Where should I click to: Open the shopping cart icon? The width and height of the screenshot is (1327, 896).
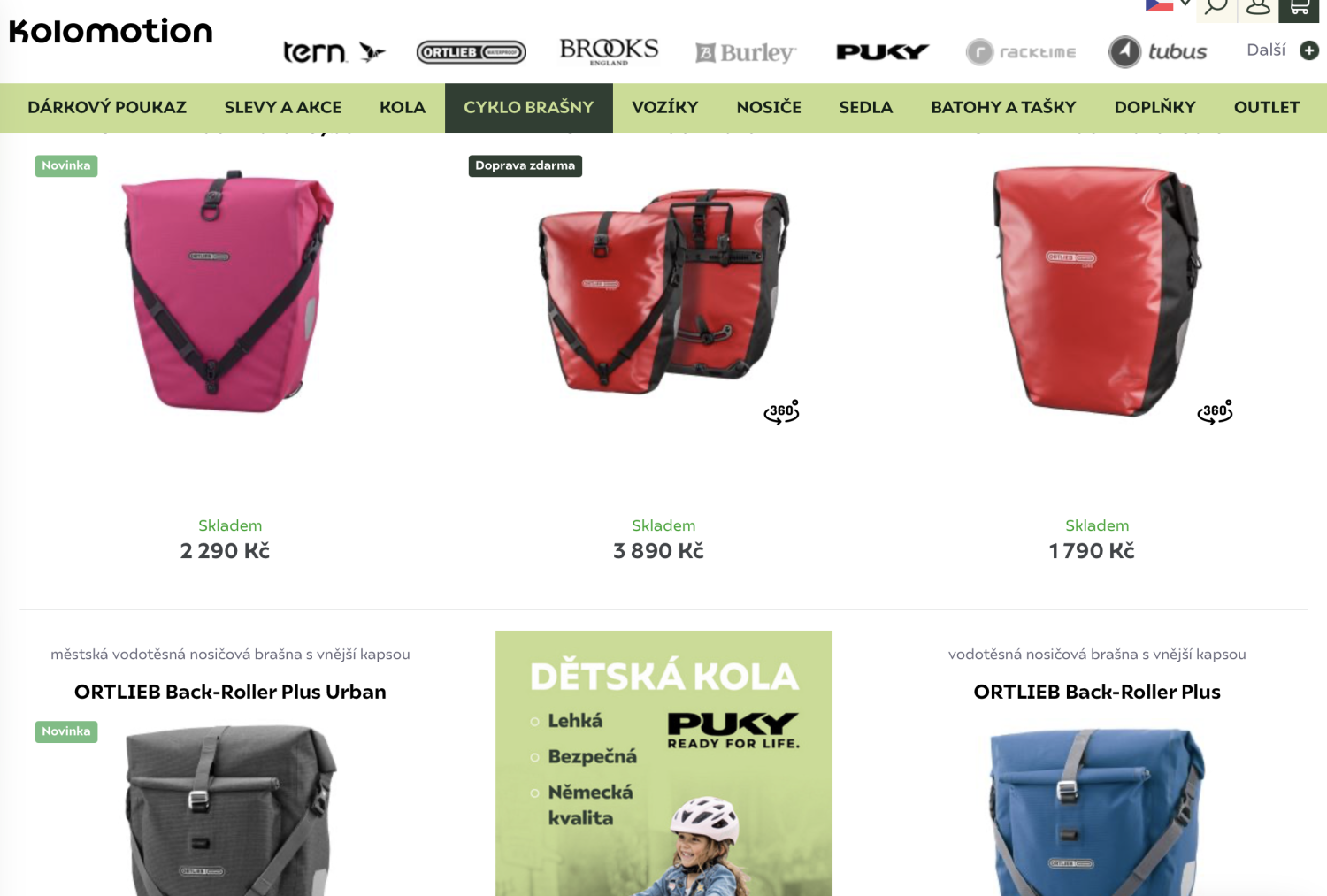tap(1300, 7)
